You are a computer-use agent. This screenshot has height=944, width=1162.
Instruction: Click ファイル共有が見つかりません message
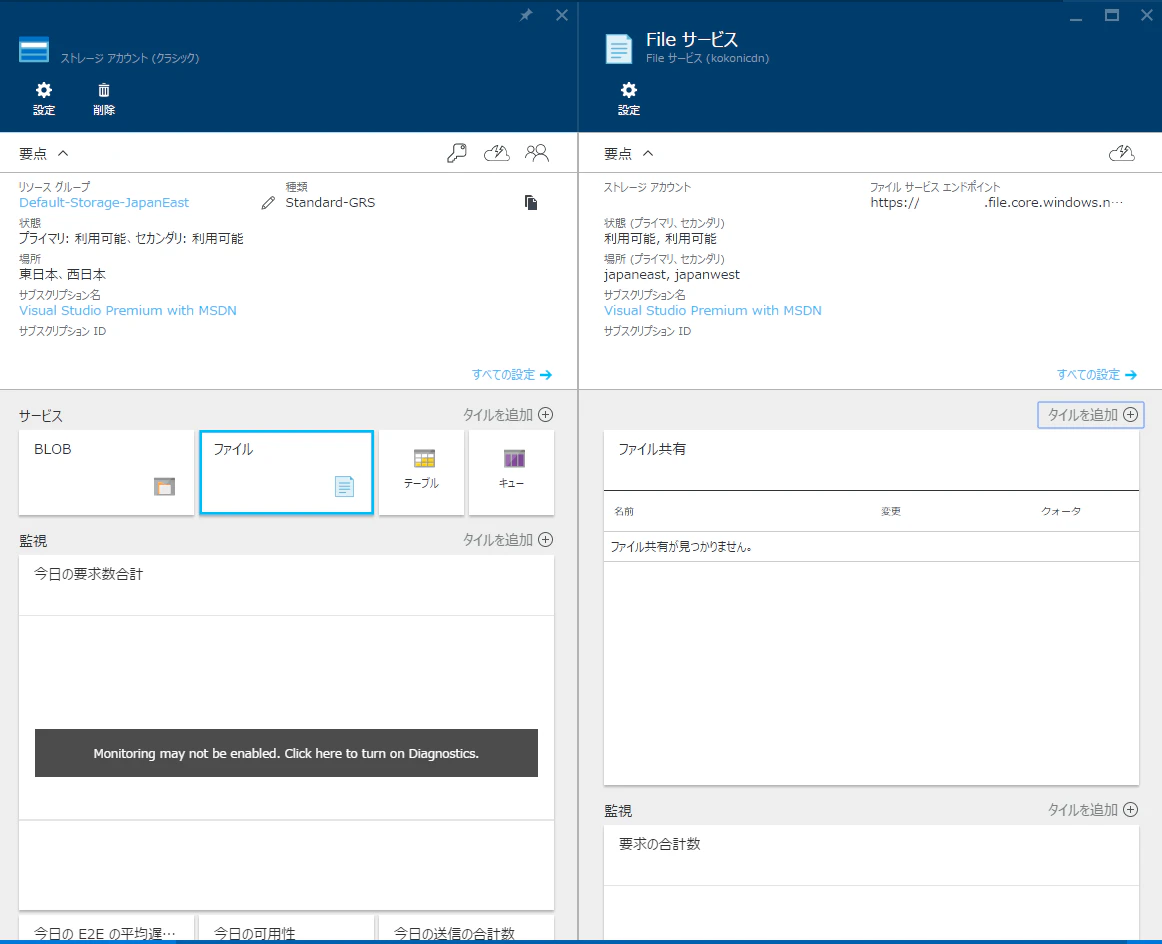[x=681, y=547]
